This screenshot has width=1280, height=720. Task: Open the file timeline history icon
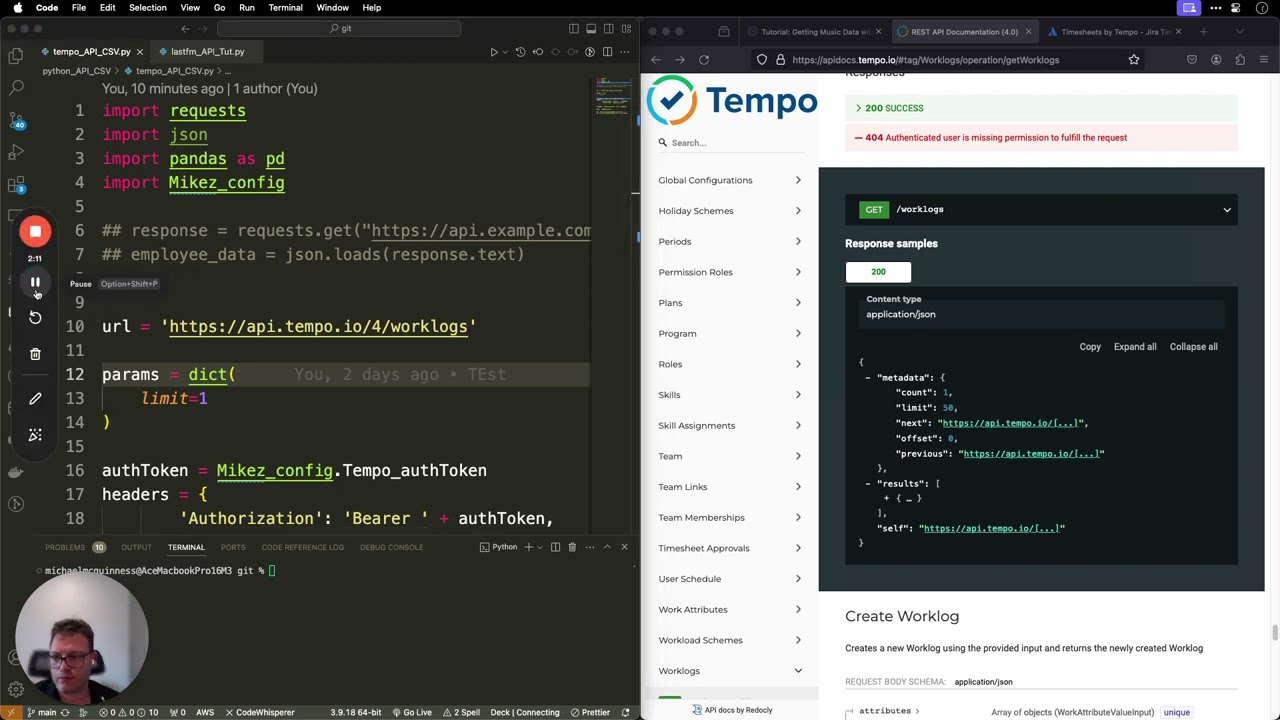click(x=520, y=52)
